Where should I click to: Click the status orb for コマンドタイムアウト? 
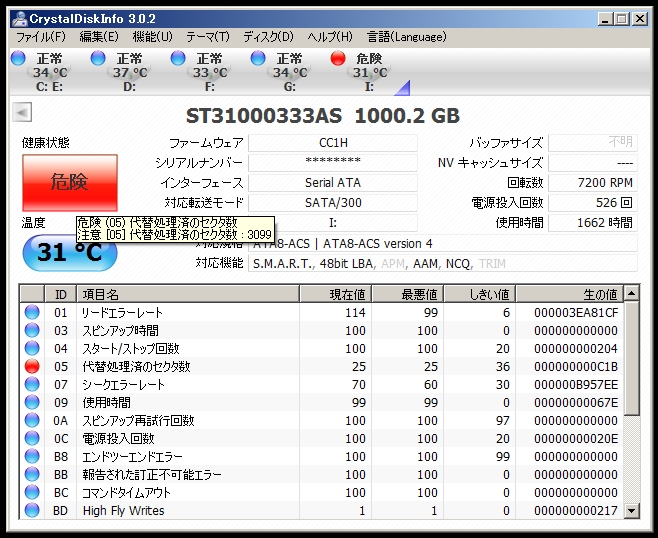coord(32,492)
